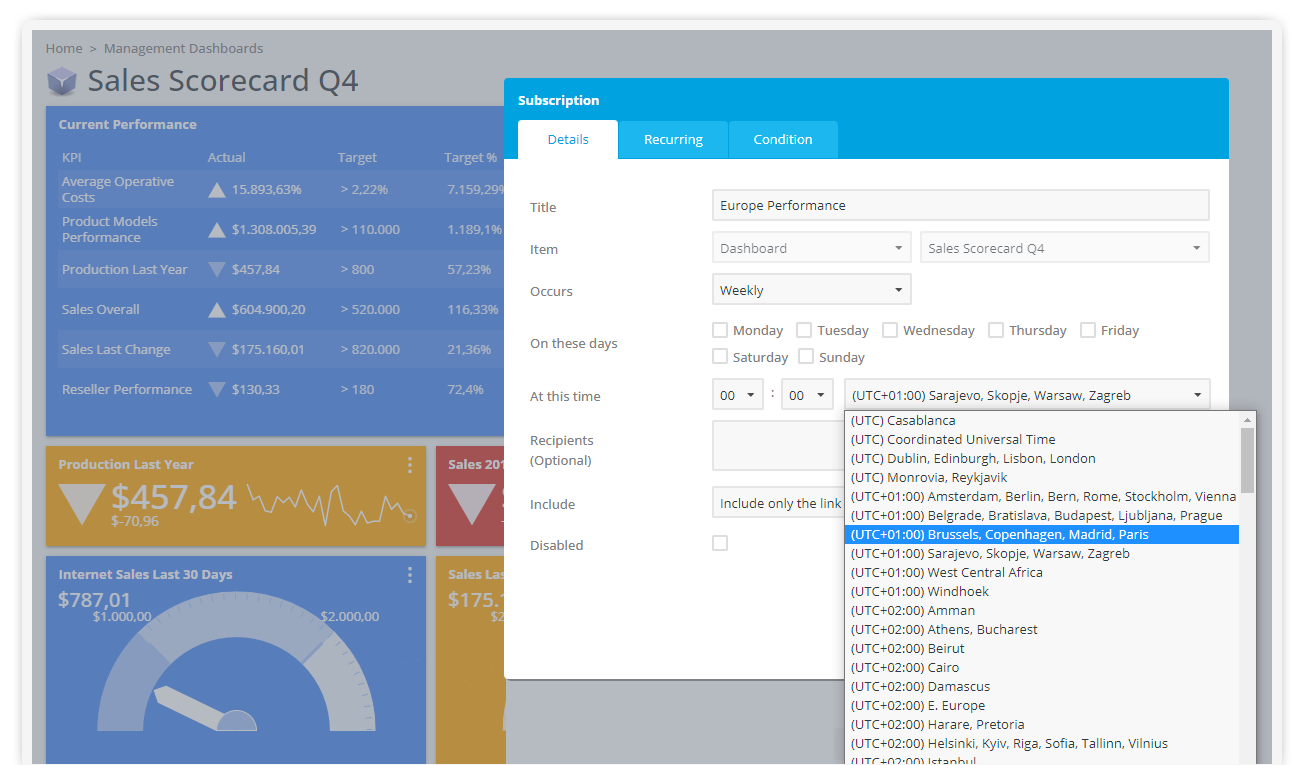Click the Sales Scorecard cube icon
The image size is (1304, 765).
point(62,81)
